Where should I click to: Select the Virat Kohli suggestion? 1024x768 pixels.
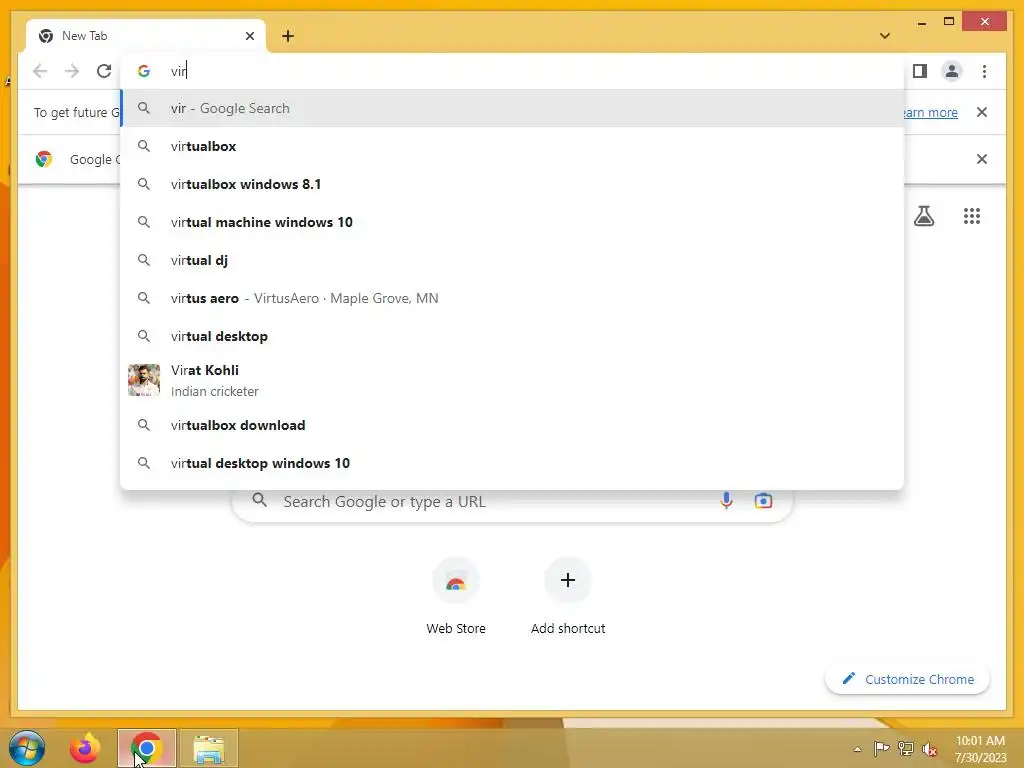512,380
